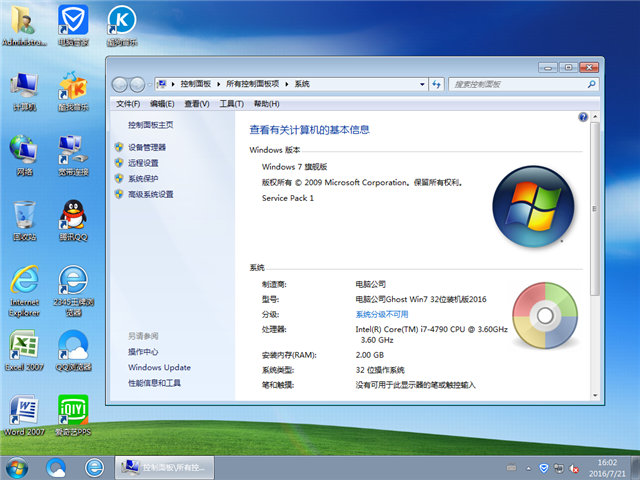Viewport: 640px width, 480px height.
Task: Open the 文件(F) menu
Action: point(127,104)
